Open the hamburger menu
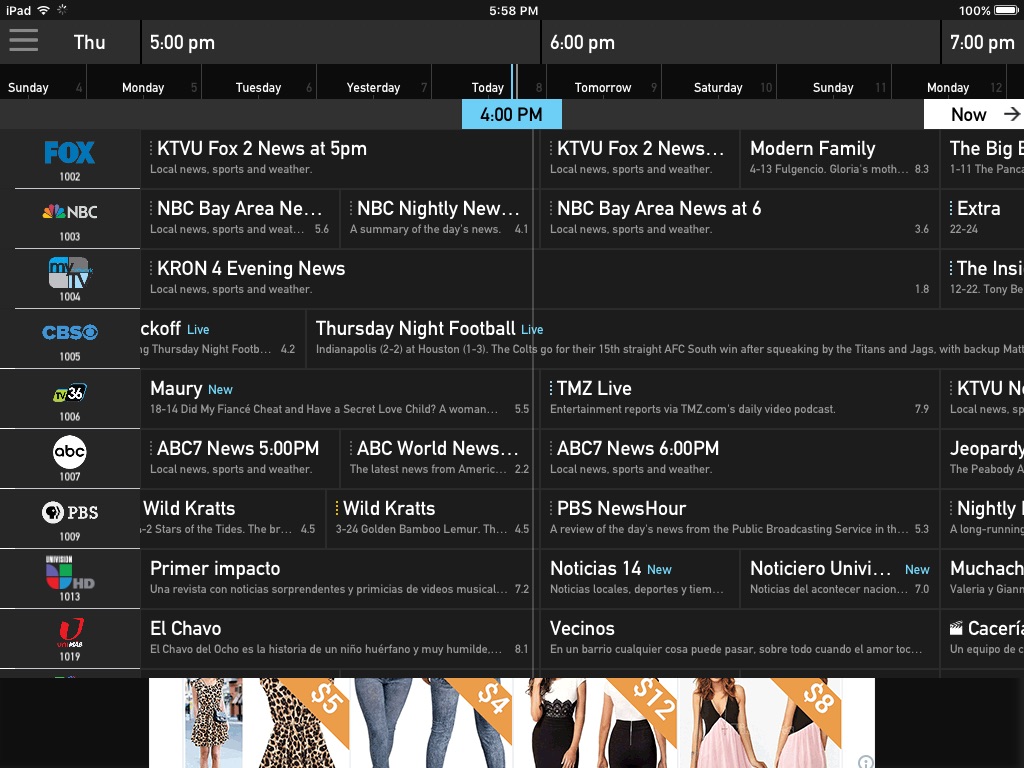The image size is (1024, 768). 24,40
